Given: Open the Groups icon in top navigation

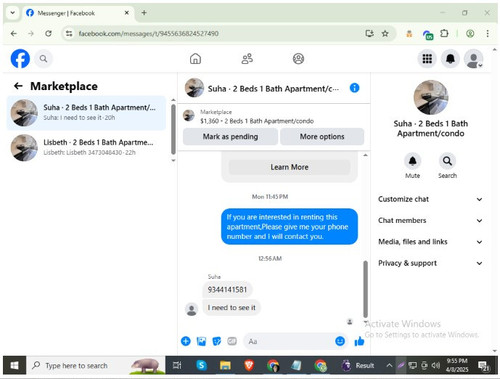Looking at the screenshot, I should [x=298, y=59].
